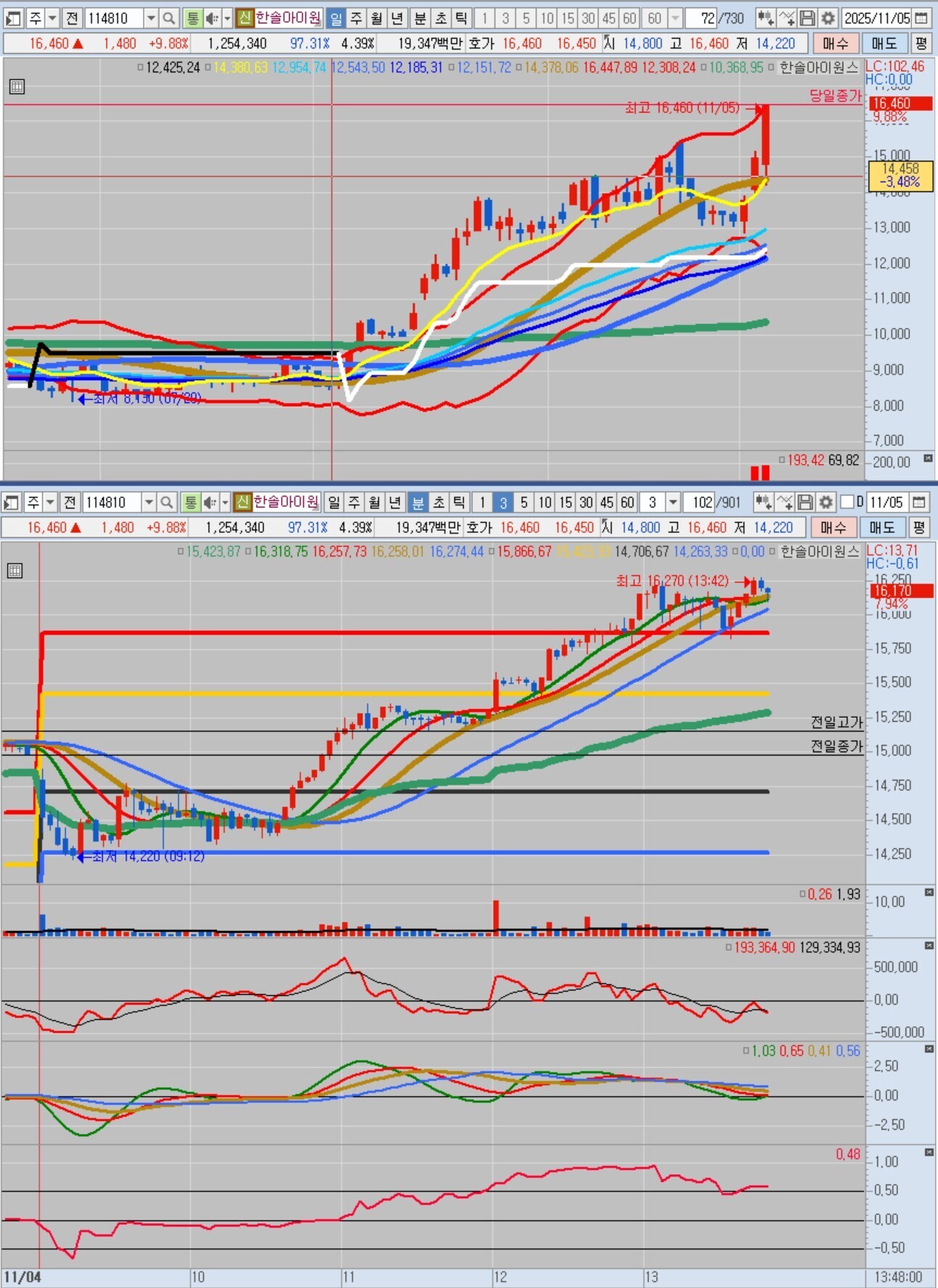Toggle the 신 button in the lower toolbar
The image size is (938, 1288).
point(242,502)
